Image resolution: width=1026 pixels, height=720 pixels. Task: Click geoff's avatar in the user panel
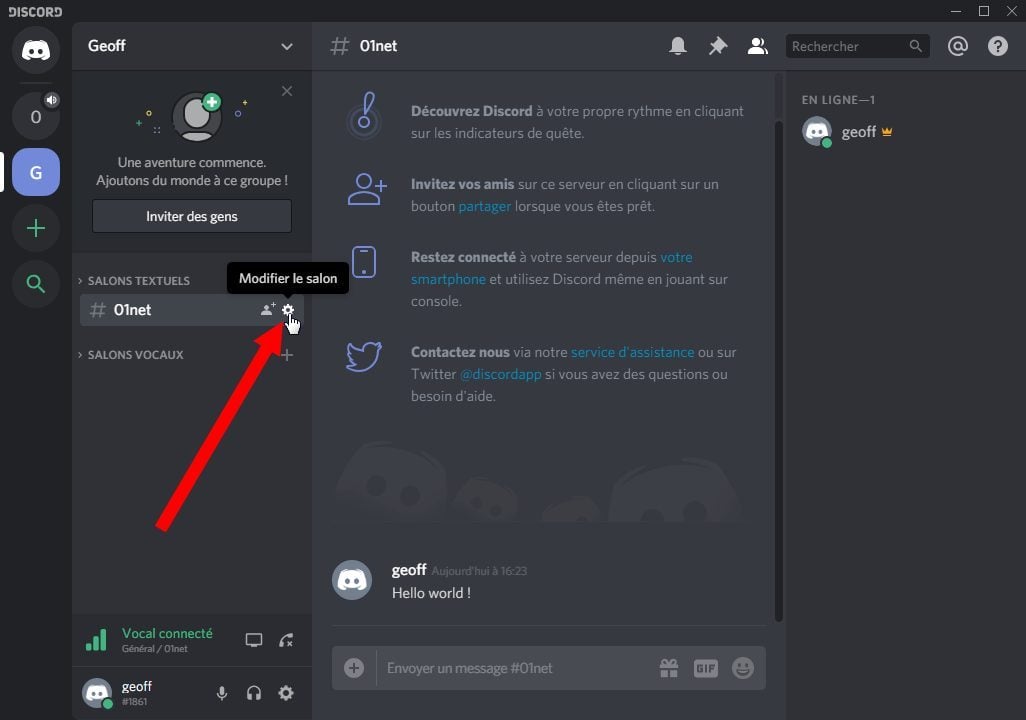(97, 693)
